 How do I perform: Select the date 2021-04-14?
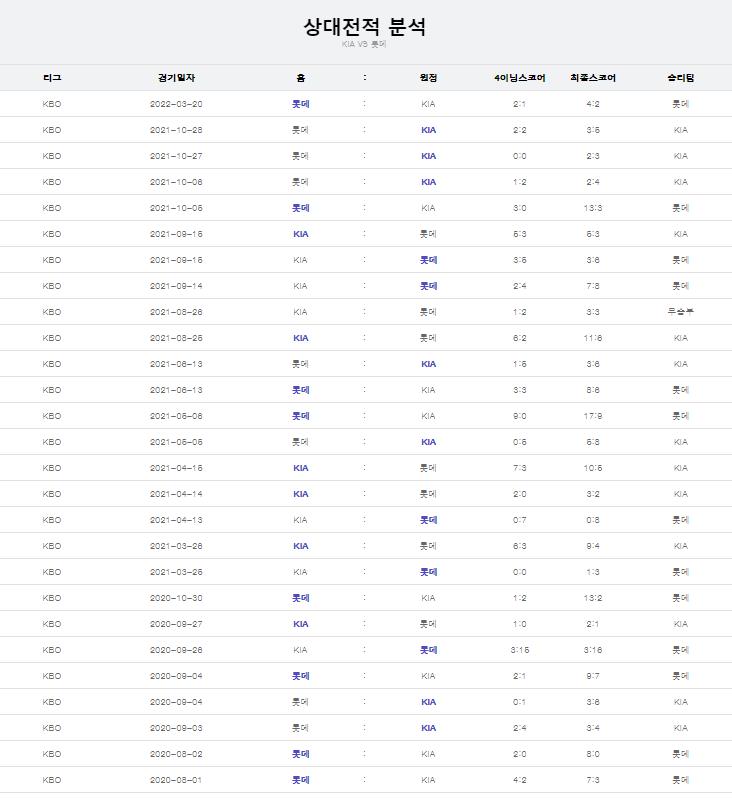click(176, 494)
